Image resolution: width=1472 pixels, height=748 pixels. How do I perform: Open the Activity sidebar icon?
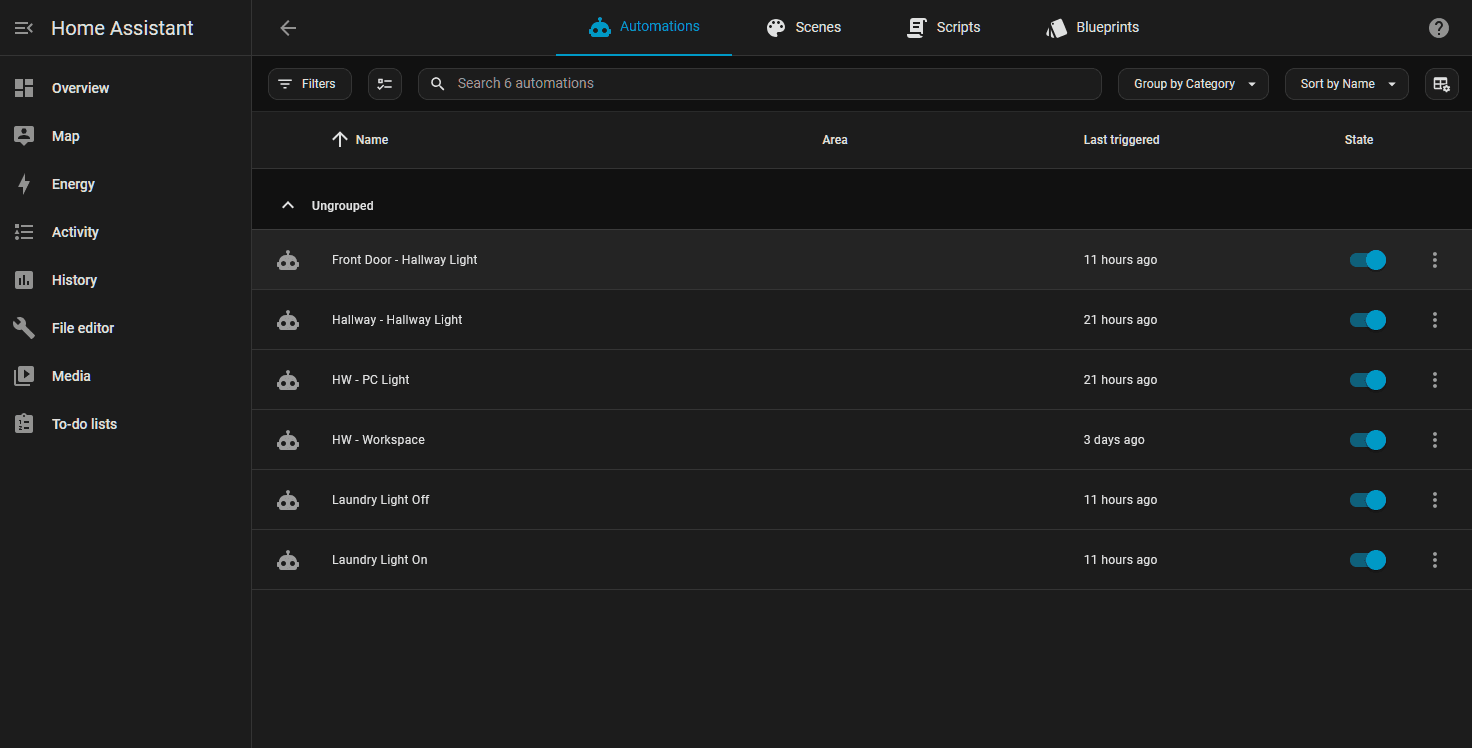[23, 232]
